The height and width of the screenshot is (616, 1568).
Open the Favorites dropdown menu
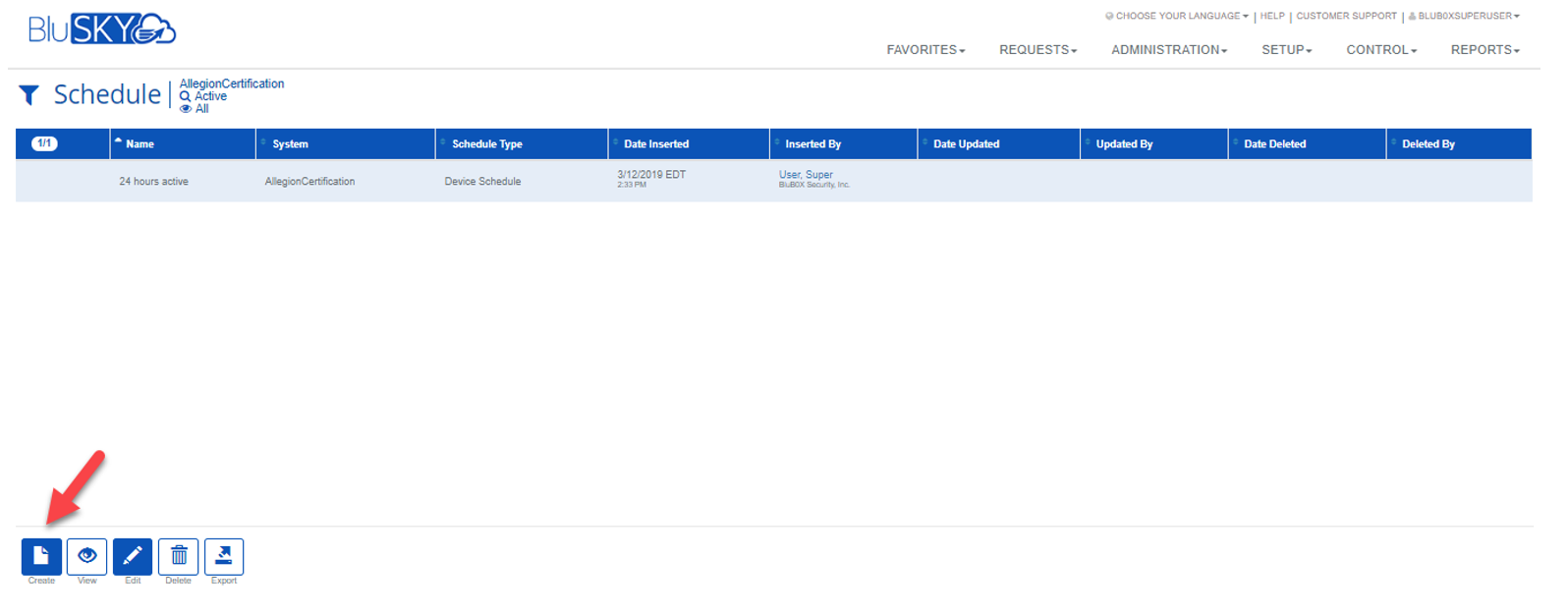[x=925, y=50]
